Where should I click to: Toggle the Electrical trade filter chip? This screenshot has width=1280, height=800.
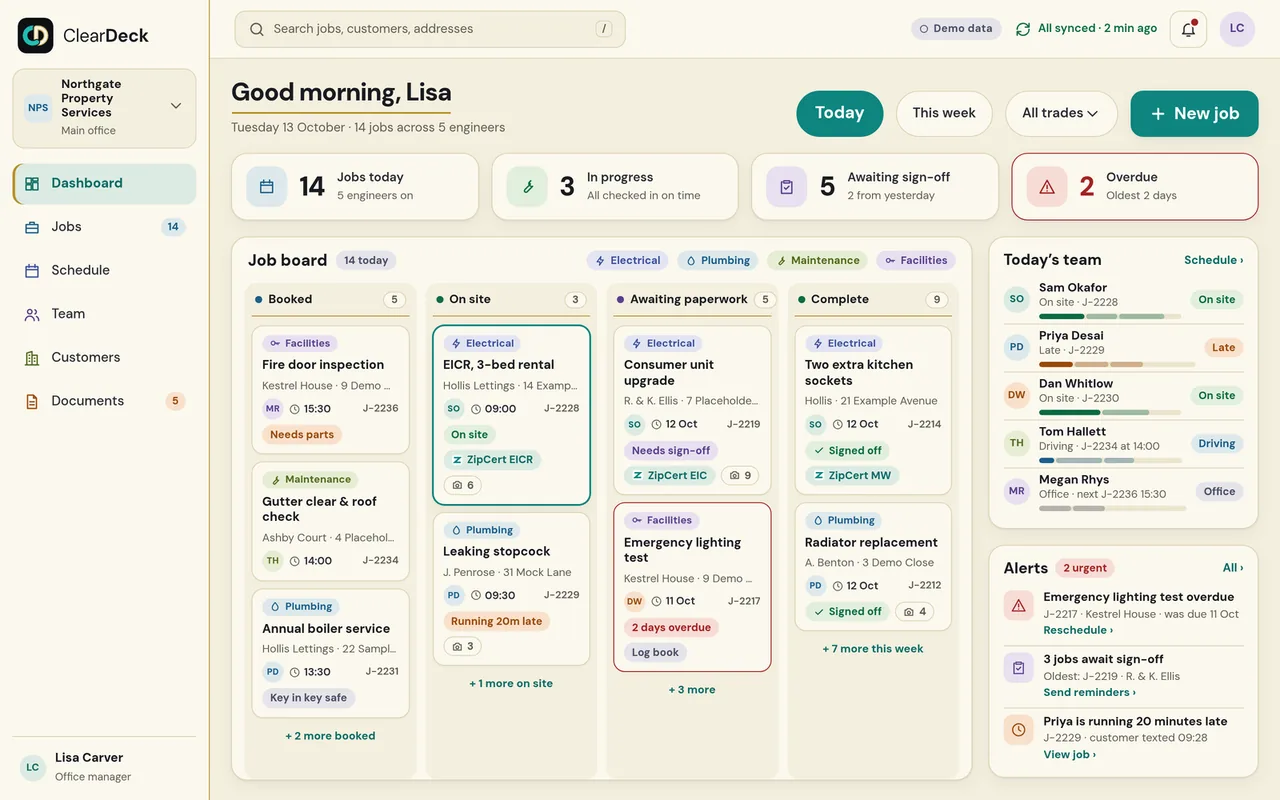(x=627, y=260)
